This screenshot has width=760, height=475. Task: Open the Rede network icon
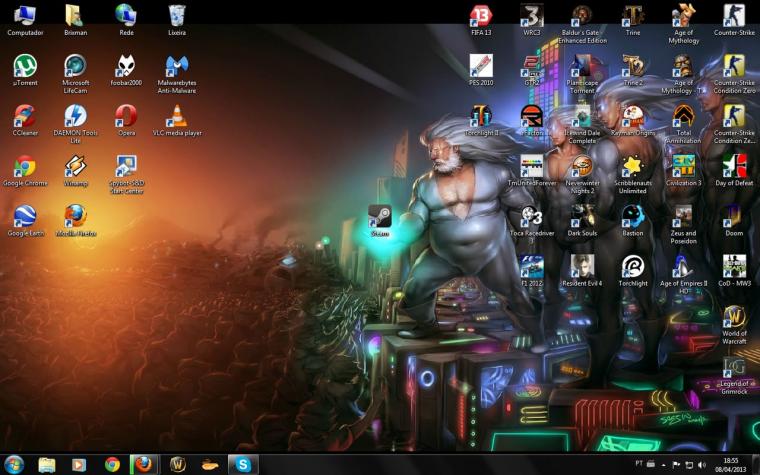(126, 20)
